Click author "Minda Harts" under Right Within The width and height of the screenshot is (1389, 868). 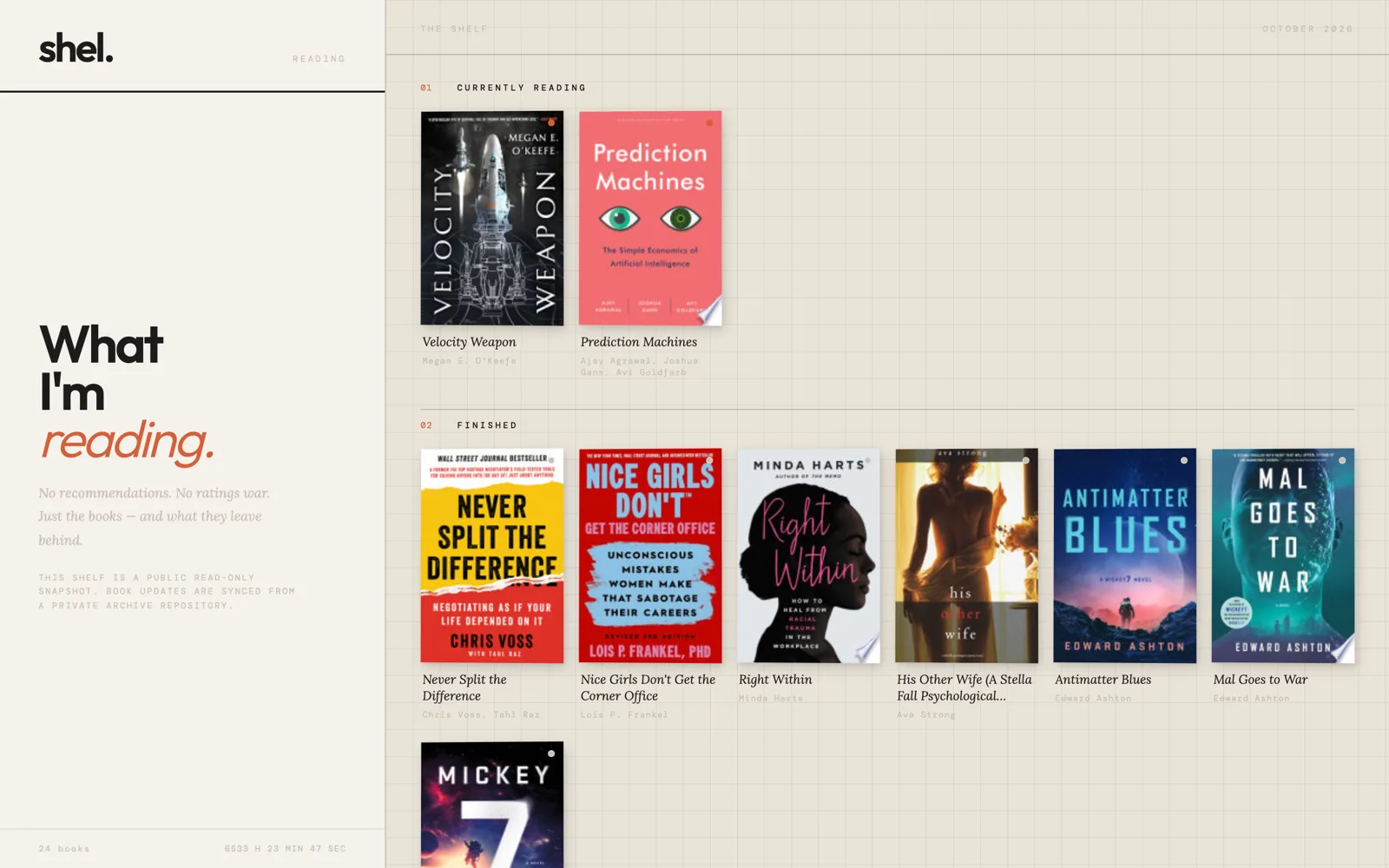(x=771, y=699)
